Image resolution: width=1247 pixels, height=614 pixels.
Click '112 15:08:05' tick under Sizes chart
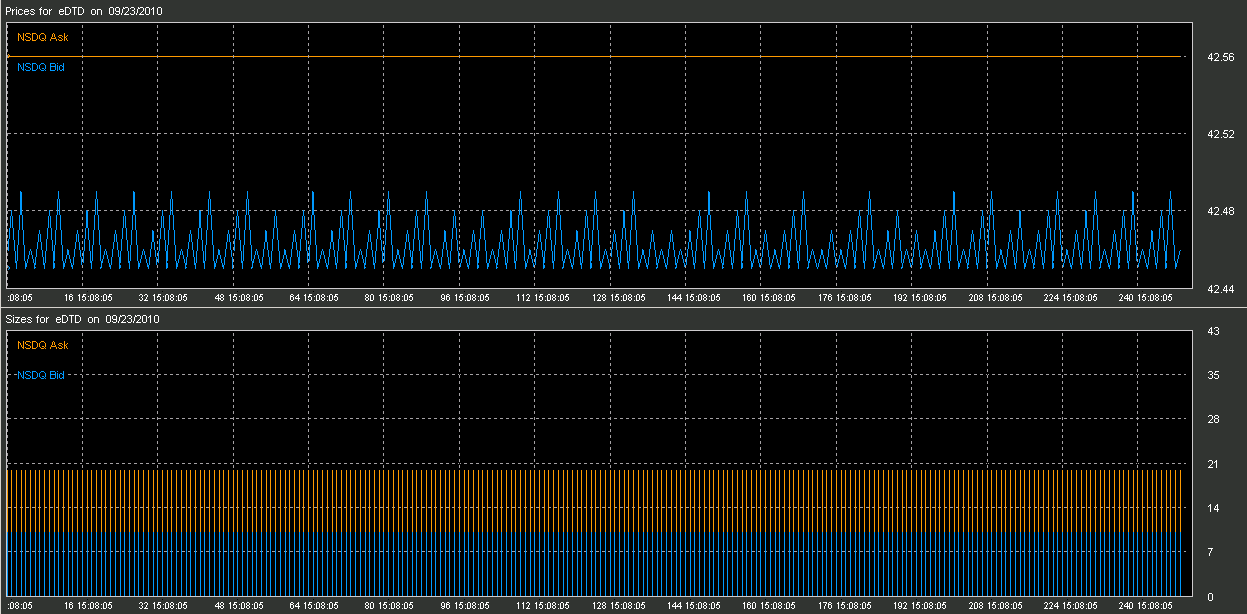543,606
